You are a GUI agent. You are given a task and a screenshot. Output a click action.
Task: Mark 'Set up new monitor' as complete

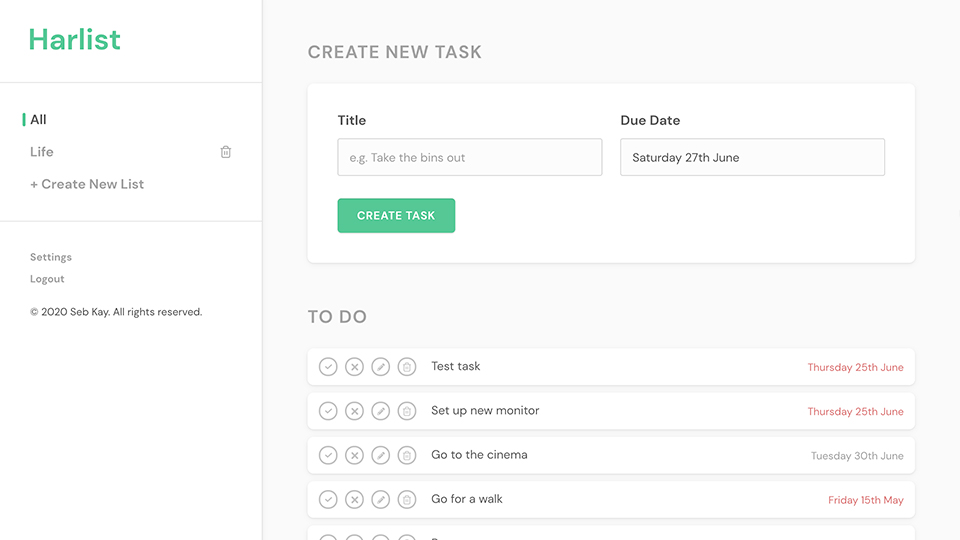tap(328, 411)
